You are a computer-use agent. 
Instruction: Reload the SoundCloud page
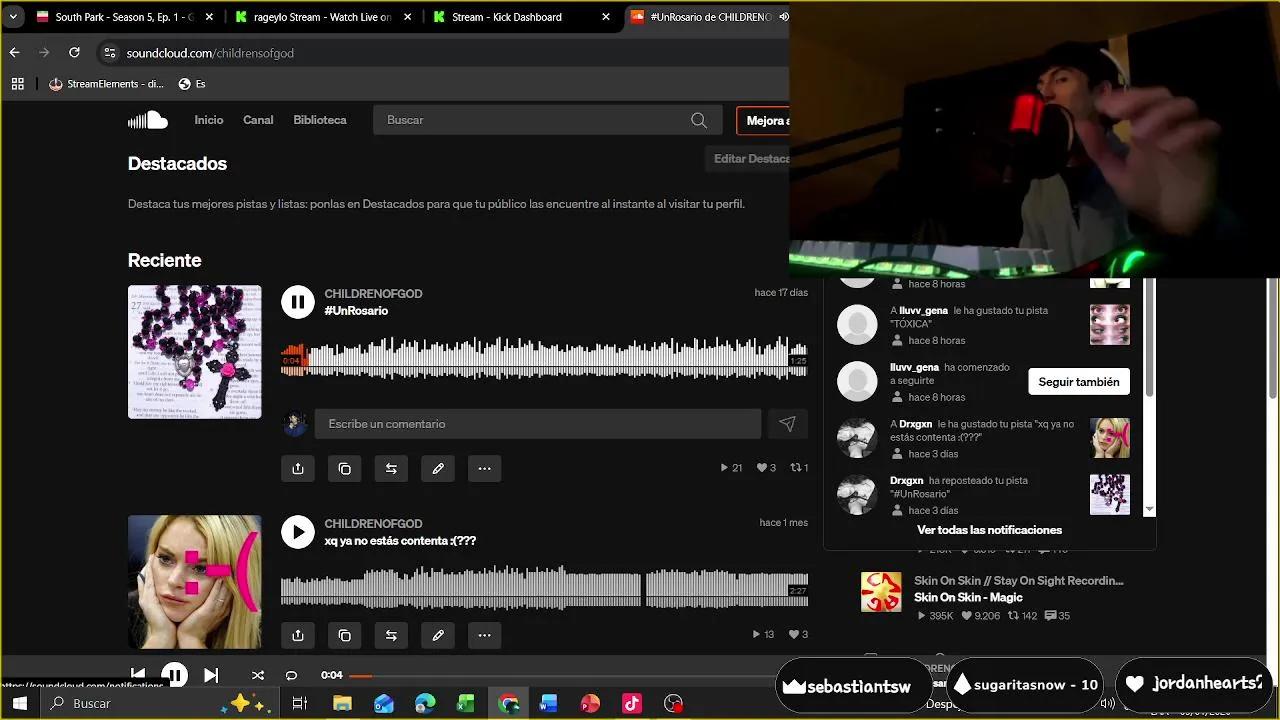[x=74, y=53]
